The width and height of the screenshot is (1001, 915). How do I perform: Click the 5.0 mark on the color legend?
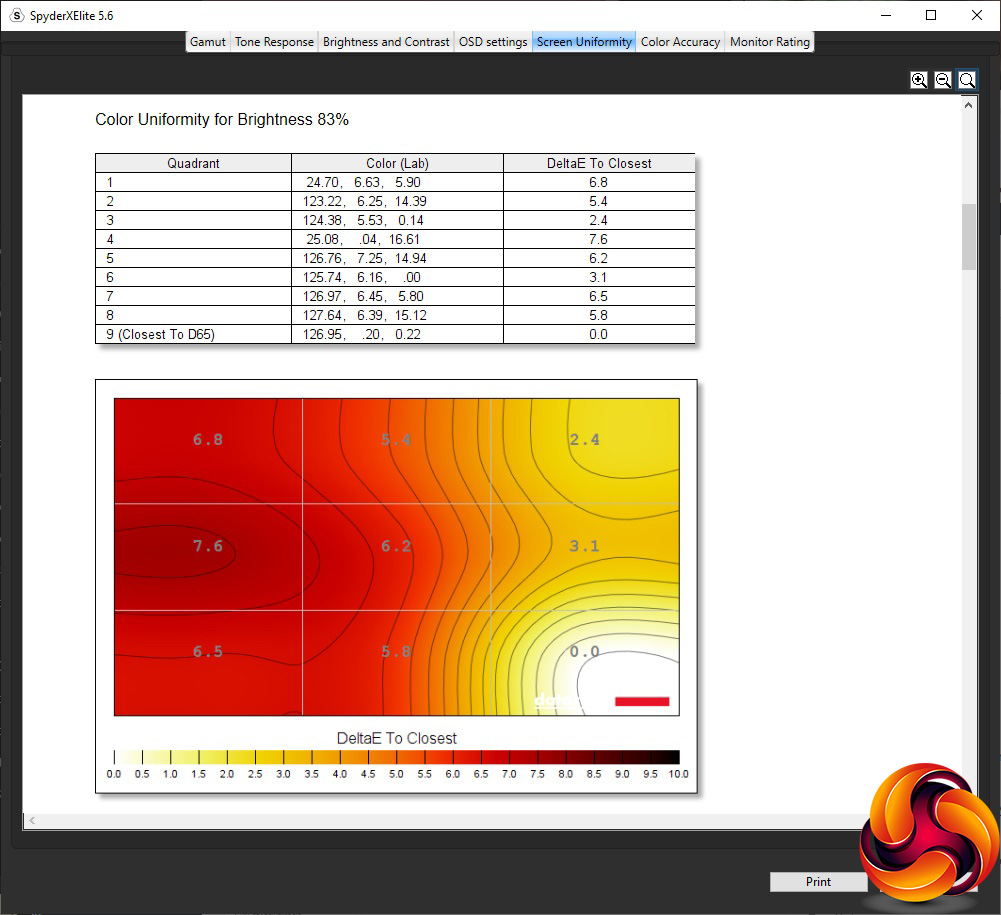396,775
